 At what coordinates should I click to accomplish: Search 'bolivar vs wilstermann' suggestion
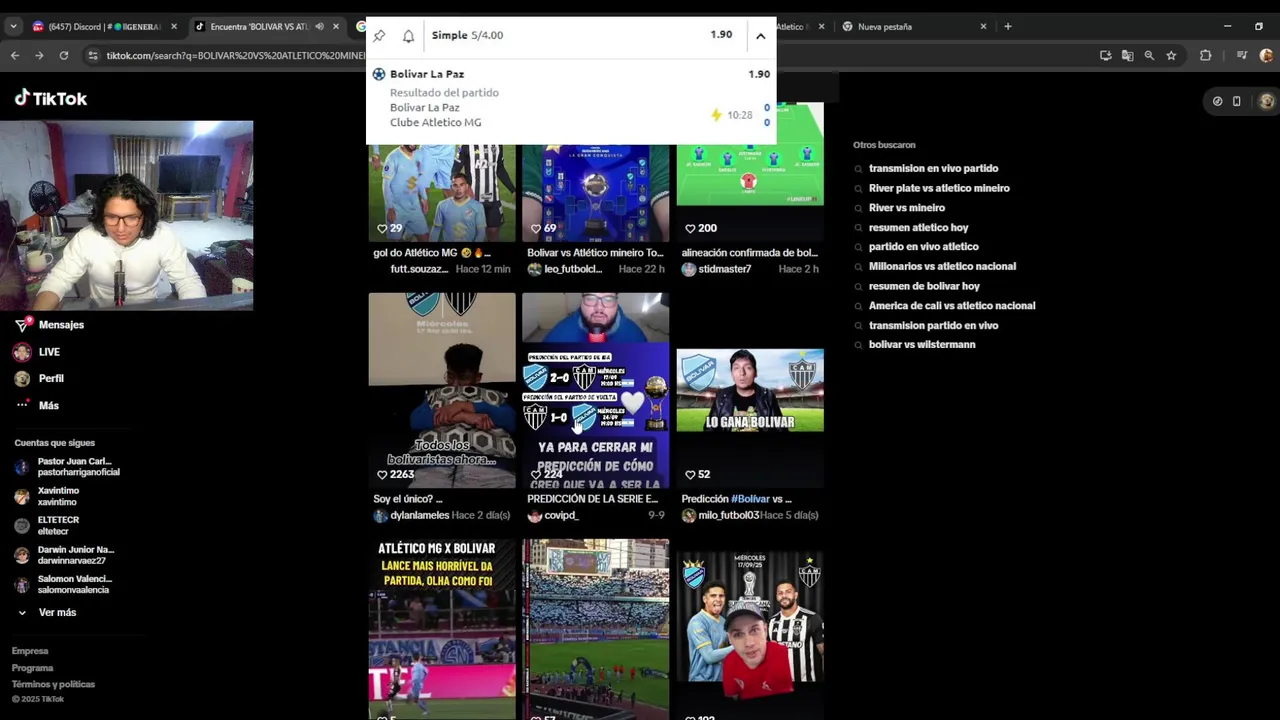point(922,345)
